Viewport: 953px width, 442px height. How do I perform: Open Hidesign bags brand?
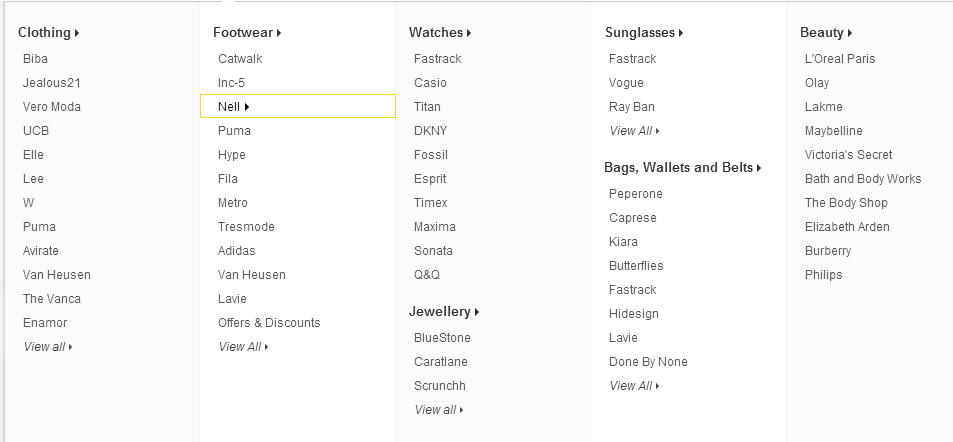pyautogui.click(x=634, y=314)
